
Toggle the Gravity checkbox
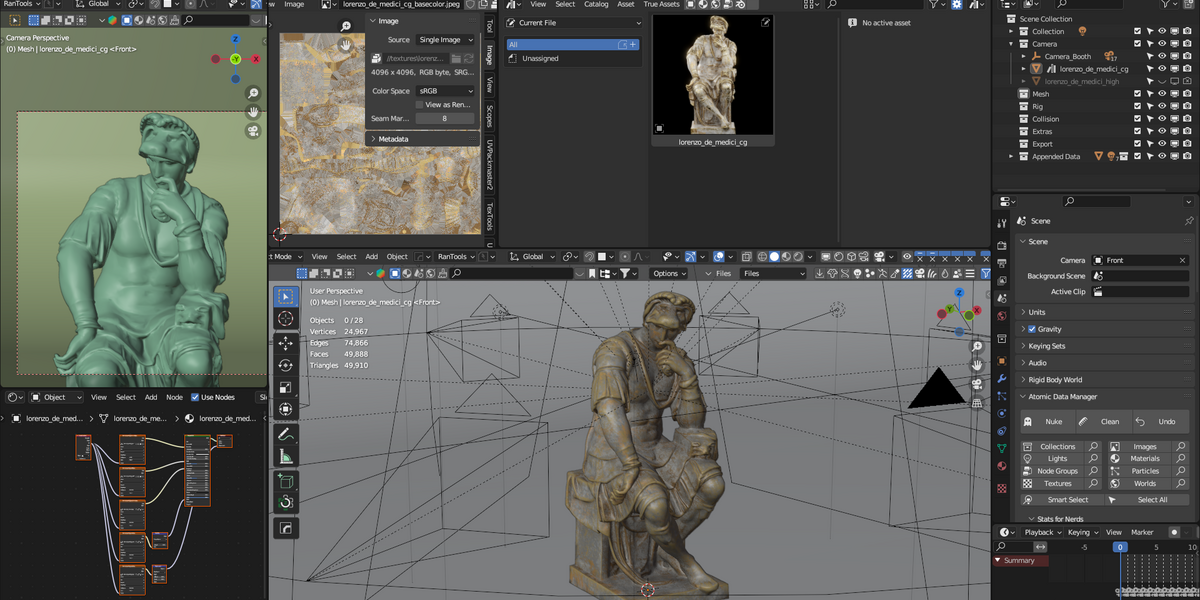[x=1032, y=329]
